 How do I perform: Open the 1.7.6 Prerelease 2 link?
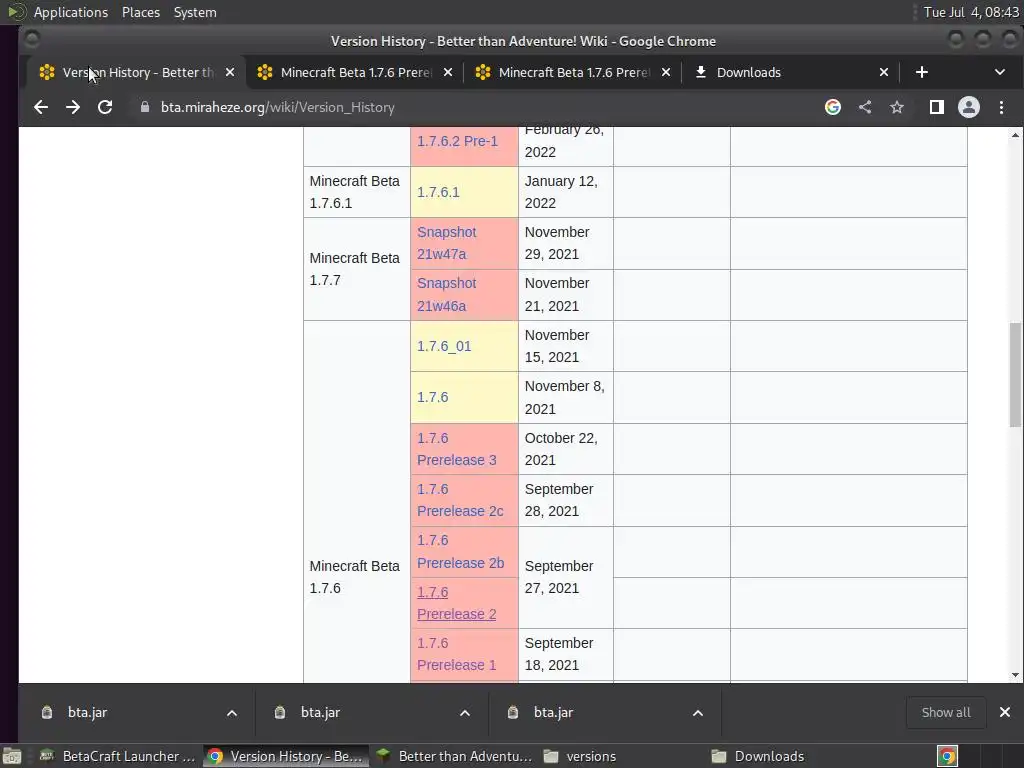[x=456, y=603]
